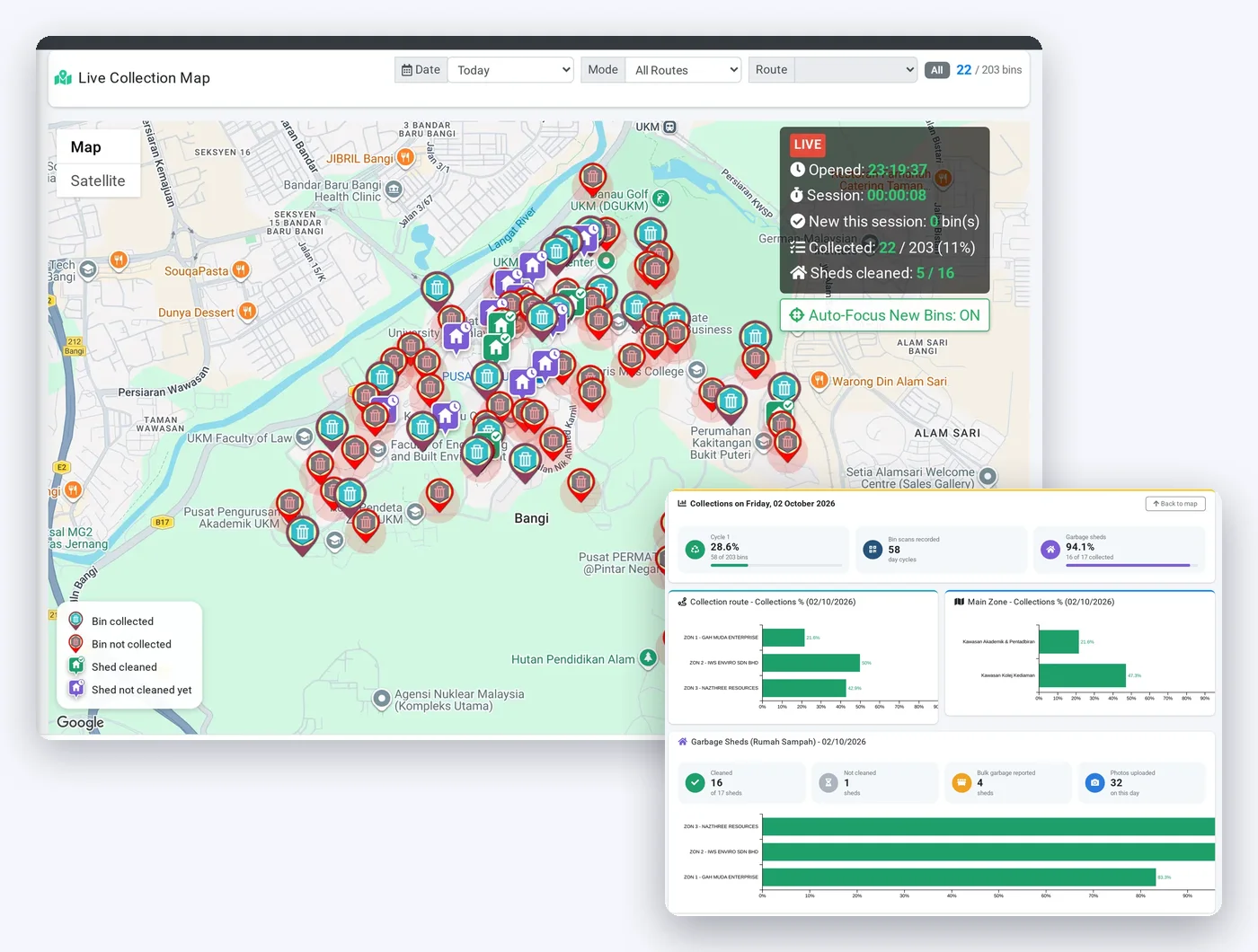Click the Shed not cleaned yet legend icon
This screenshot has width=1258, height=952.
point(76,689)
